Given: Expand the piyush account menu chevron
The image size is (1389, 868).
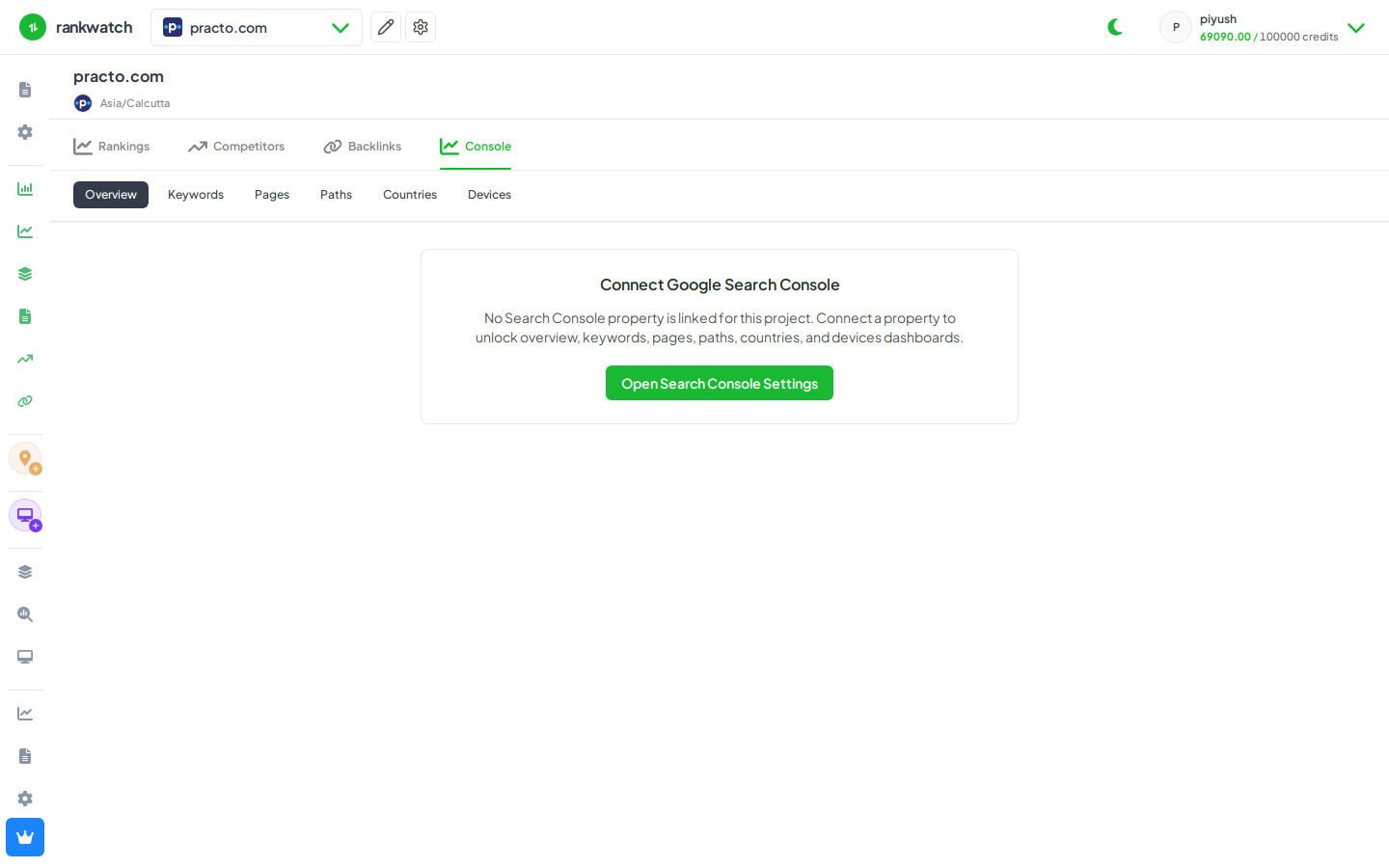Looking at the screenshot, I should coord(1356,28).
